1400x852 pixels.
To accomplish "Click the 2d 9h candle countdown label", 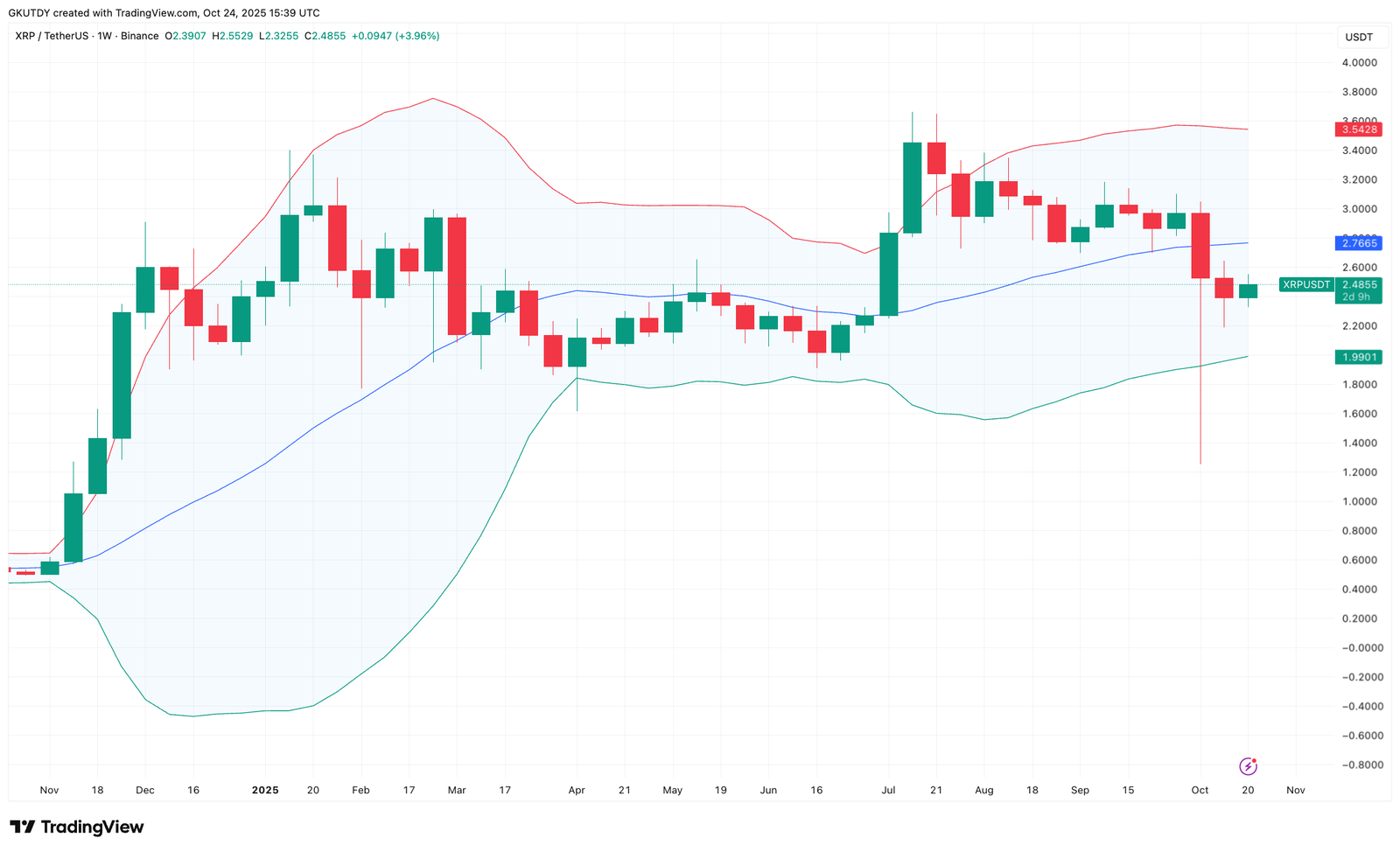I will coord(1355,297).
